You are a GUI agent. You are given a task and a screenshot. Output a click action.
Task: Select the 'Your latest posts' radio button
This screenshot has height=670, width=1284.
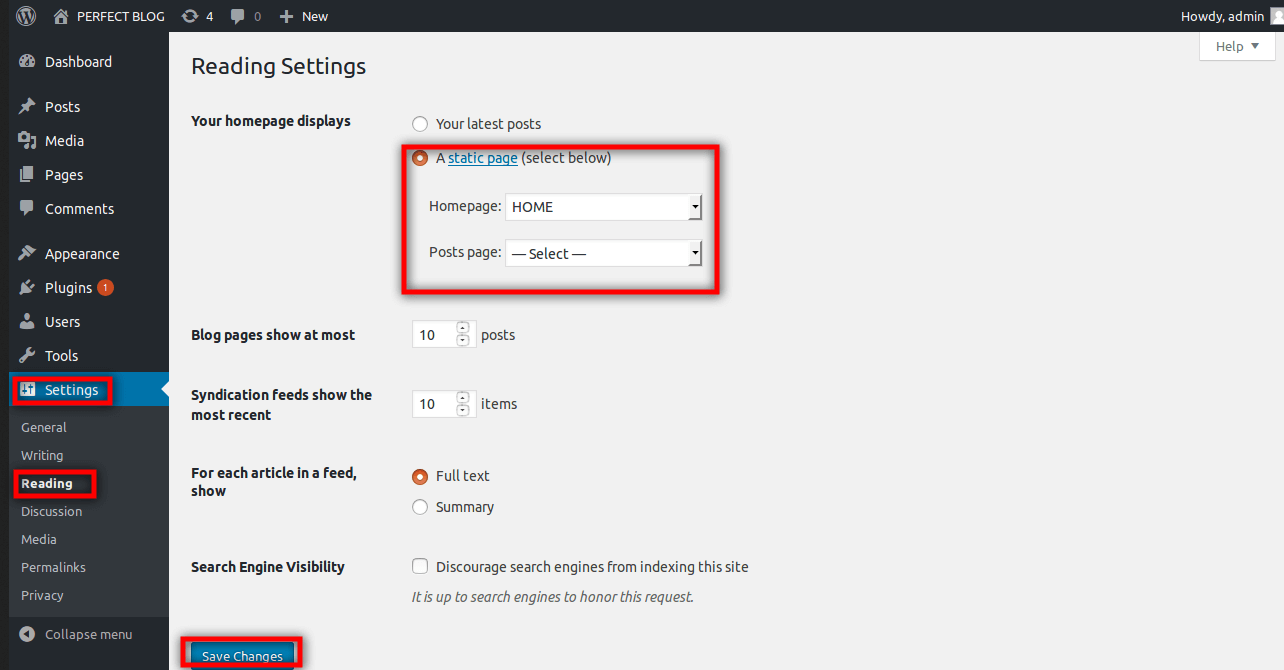tap(420, 124)
